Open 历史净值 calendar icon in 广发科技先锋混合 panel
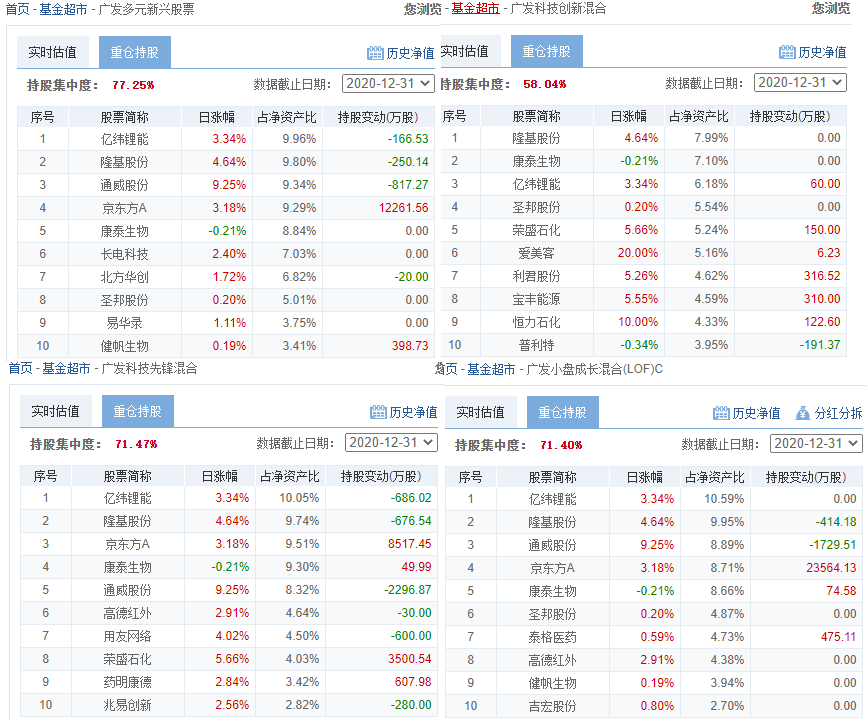Image resolution: width=867 pixels, height=722 pixels. tap(378, 412)
